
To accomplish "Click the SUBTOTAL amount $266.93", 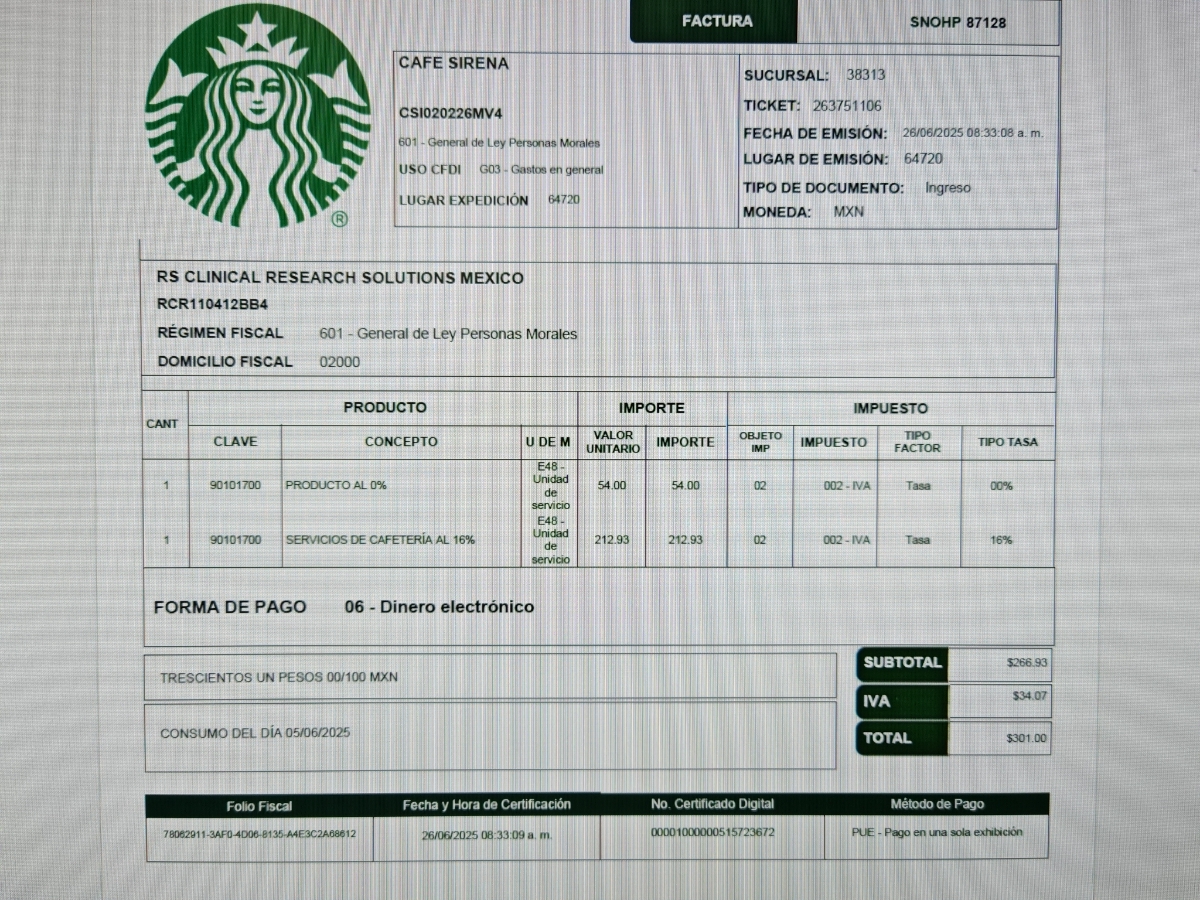I will 1027,662.
